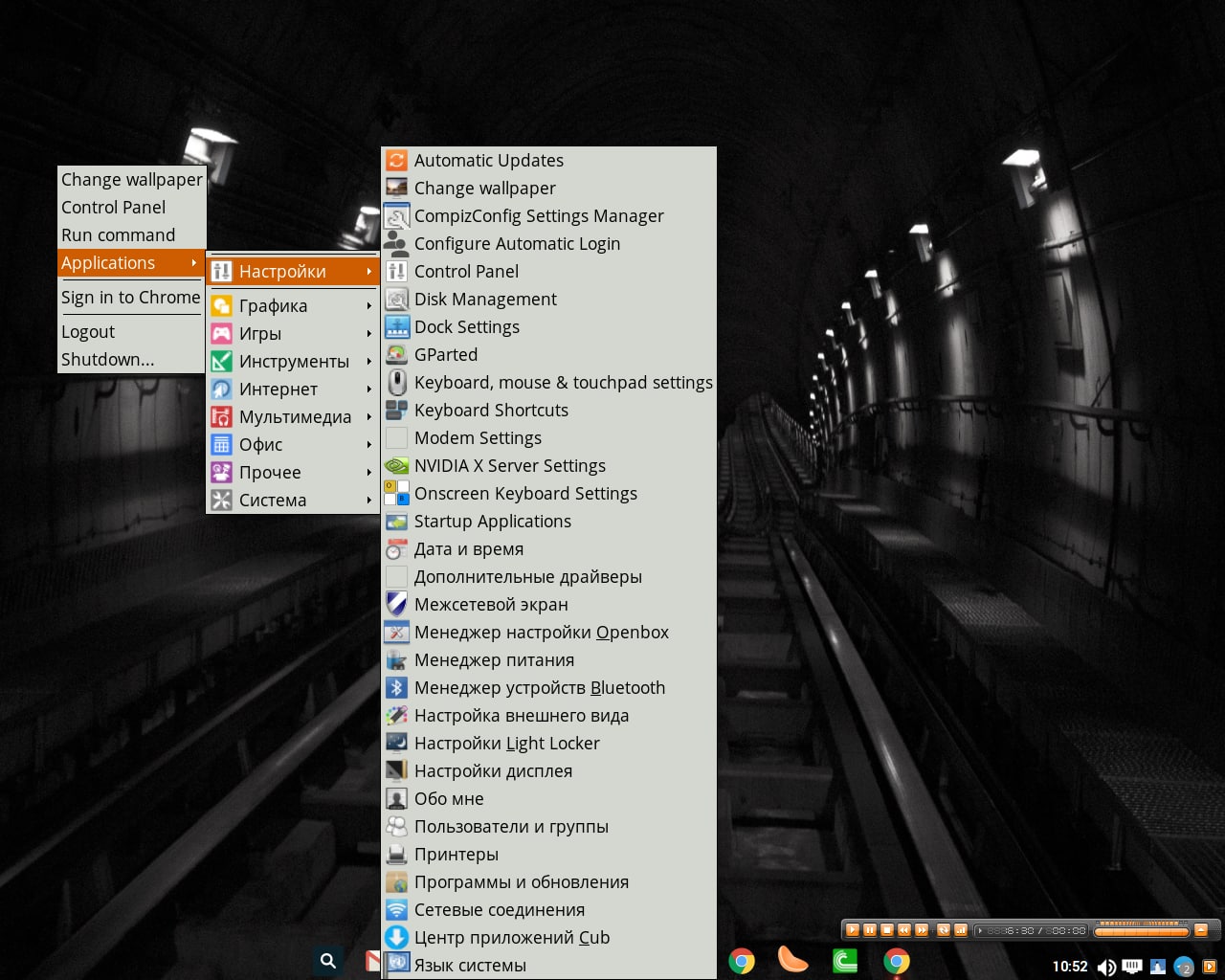
Task: Expand the Система submenu
Action: pyautogui.click(x=292, y=501)
